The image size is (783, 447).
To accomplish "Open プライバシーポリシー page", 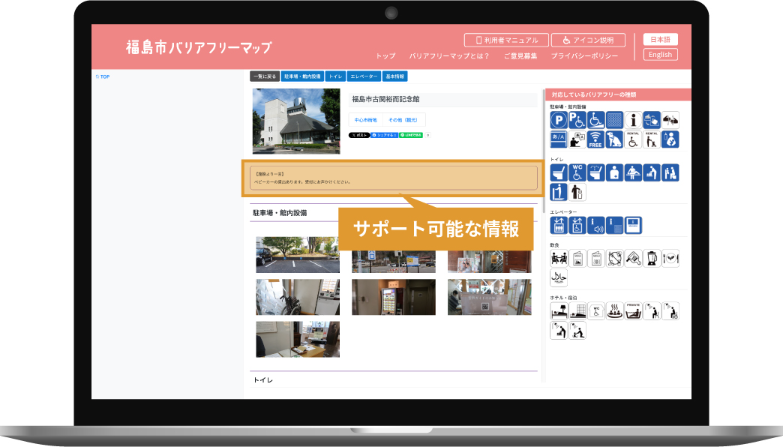I will (x=584, y=56).
